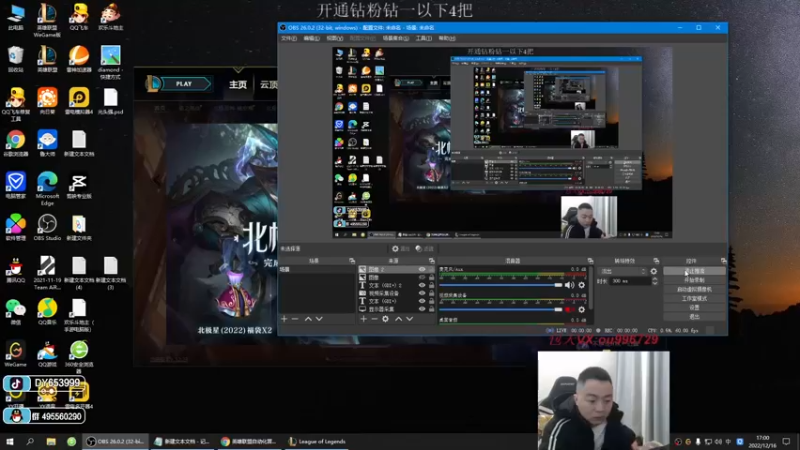The image size is (800, 450).
Task: Click 工作室模式 studio mode button
Action: pyautogui.click(x=694, y=298)
